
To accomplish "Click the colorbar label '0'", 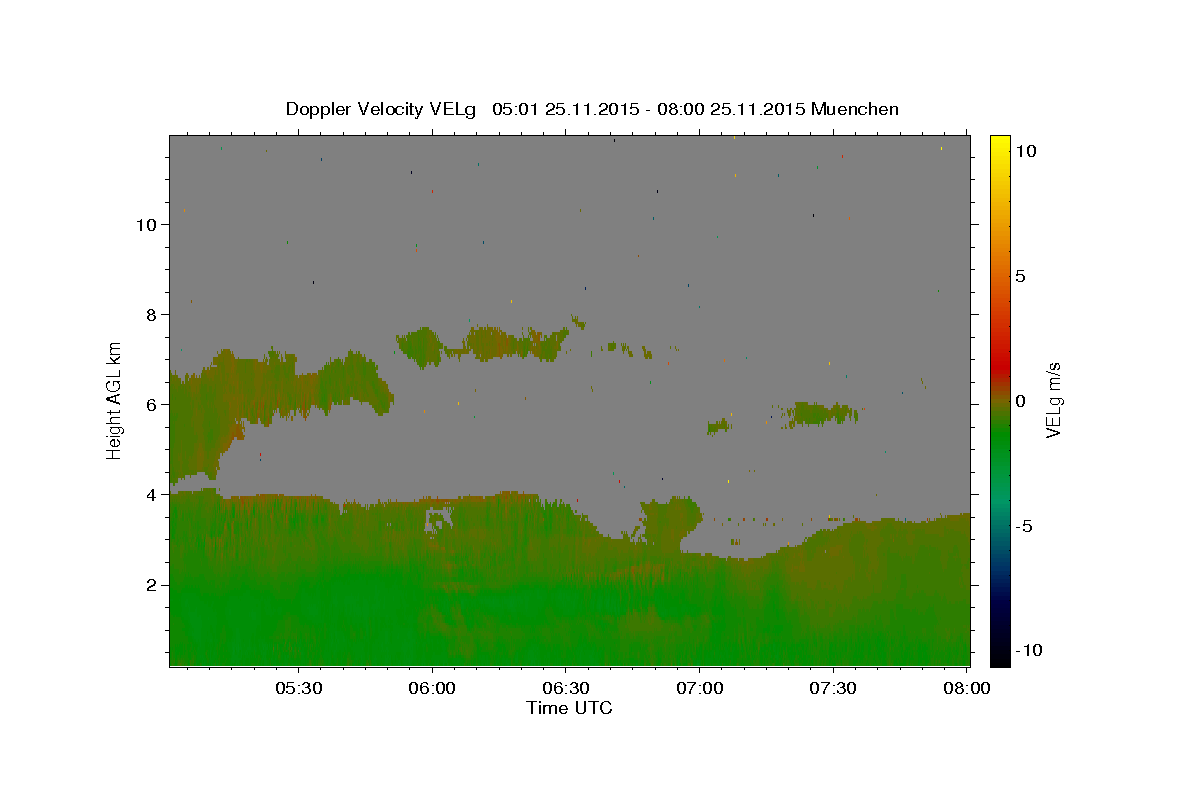I will coord(1020,401).
